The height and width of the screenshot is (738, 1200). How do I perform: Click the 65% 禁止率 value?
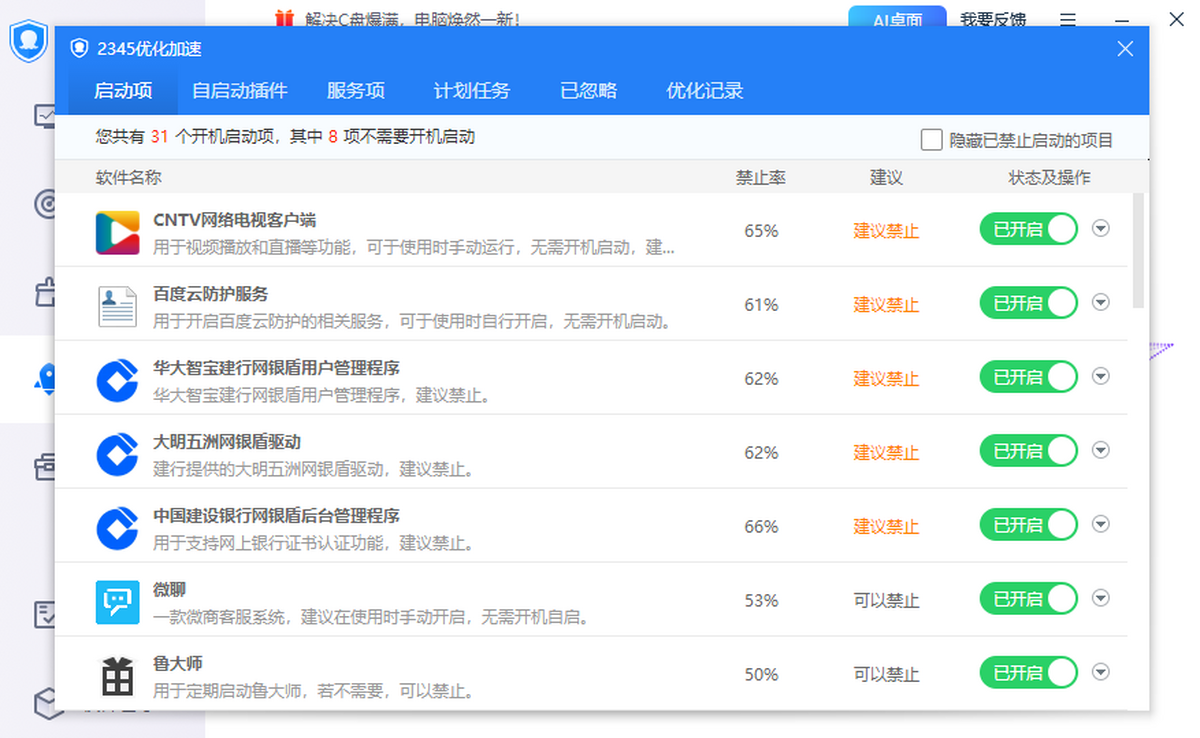(x=761, y=231)
